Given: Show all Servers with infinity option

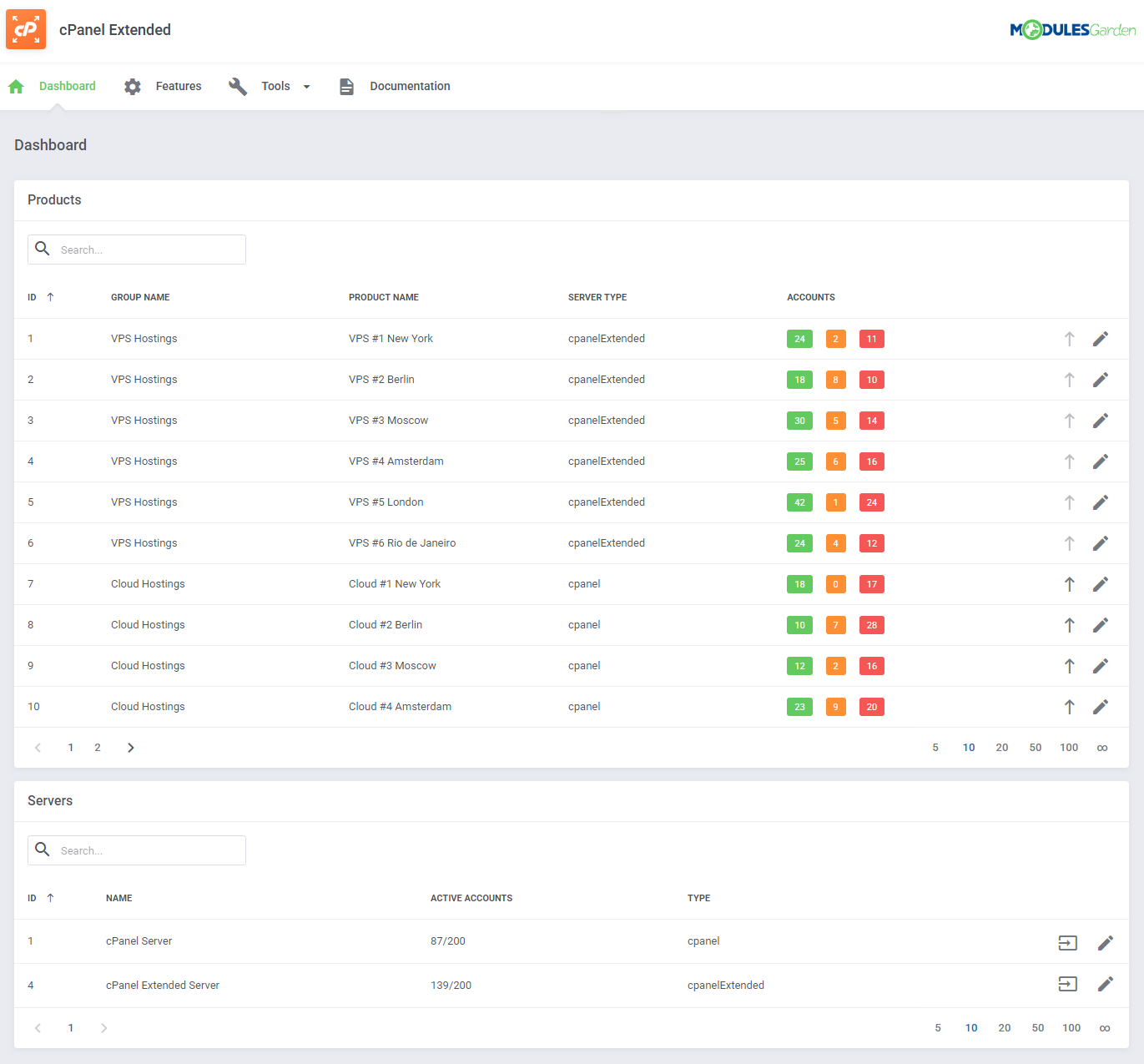Looking at the screenshot, I should click(x=1105, y=1028).
